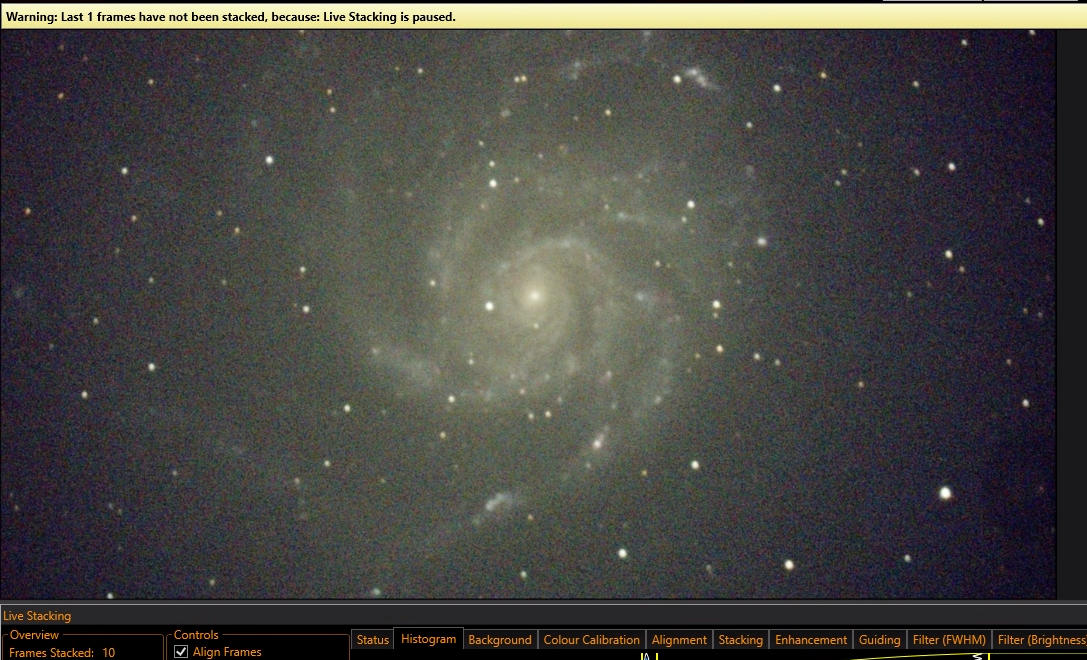Screen dimensions: 1087x660
Task: Switch to the Filter (FWHM) tab
Action: (949, 639)
